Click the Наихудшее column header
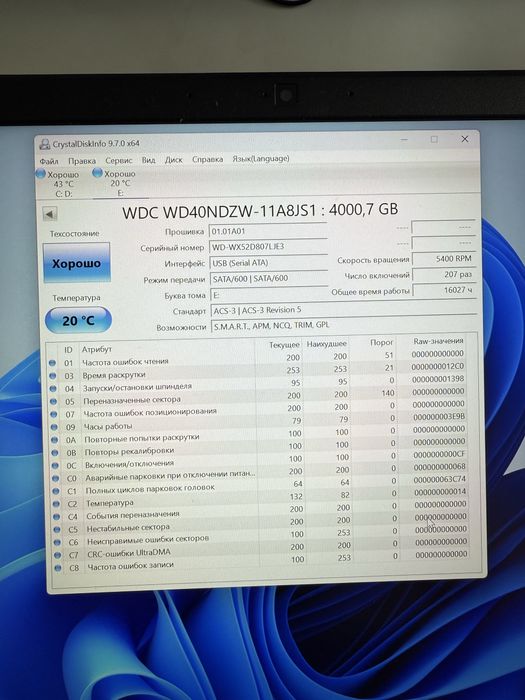525x700 pixels. click(326, 344)
